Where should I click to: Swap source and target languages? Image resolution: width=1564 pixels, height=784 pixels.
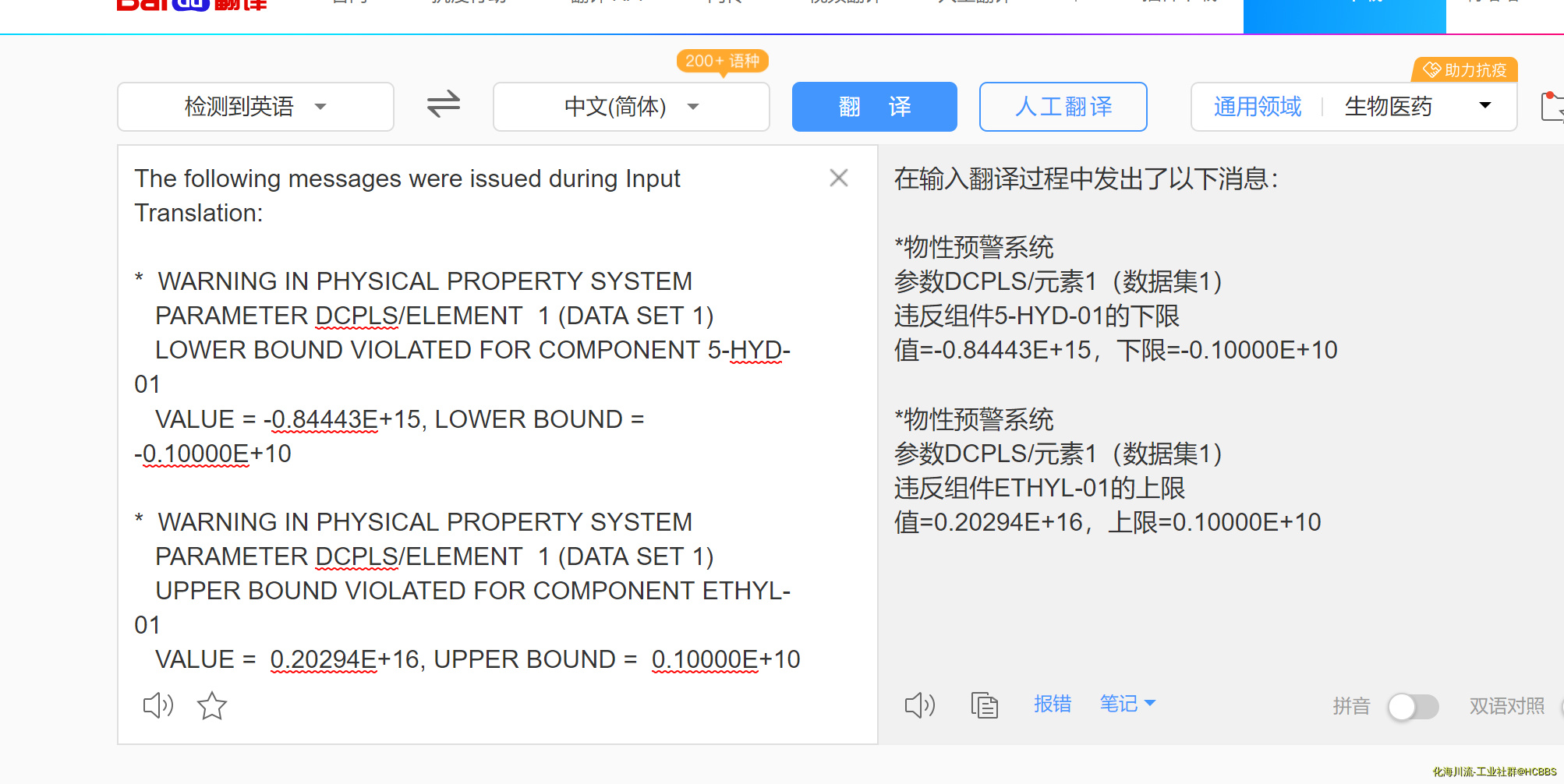click(x=444, y=104)
